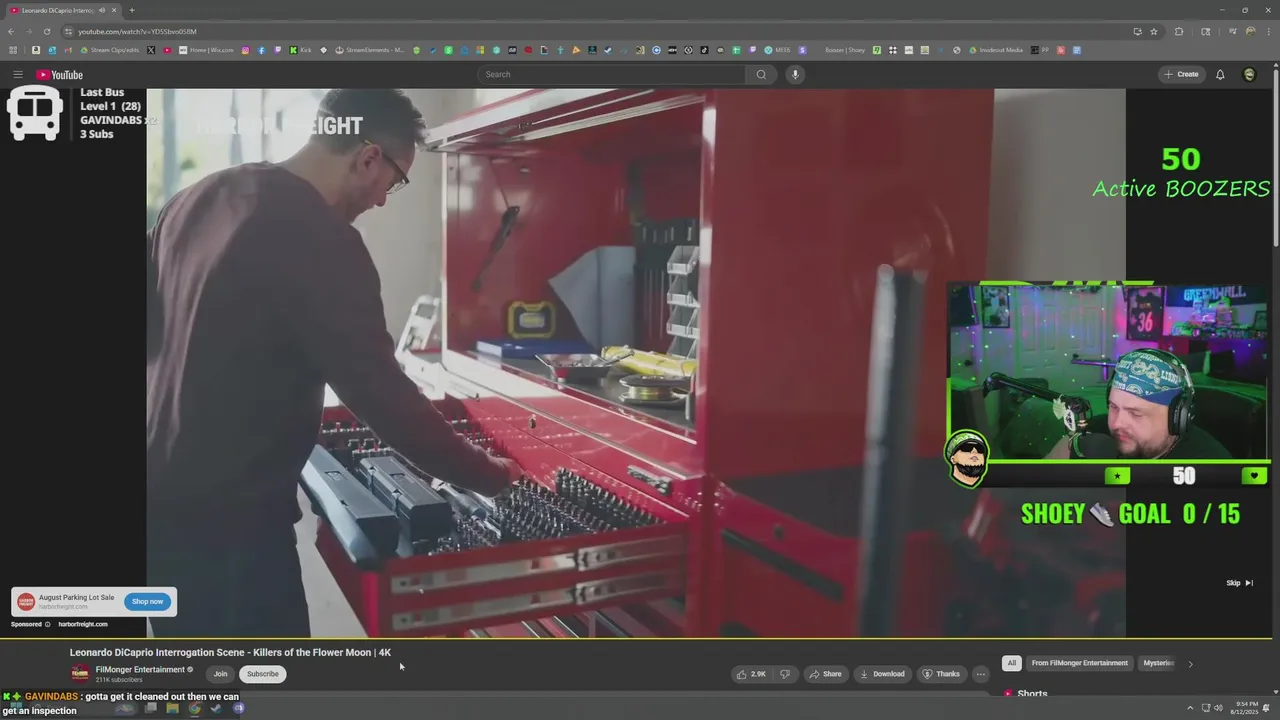Go forward in browser history

pos(28,31)
